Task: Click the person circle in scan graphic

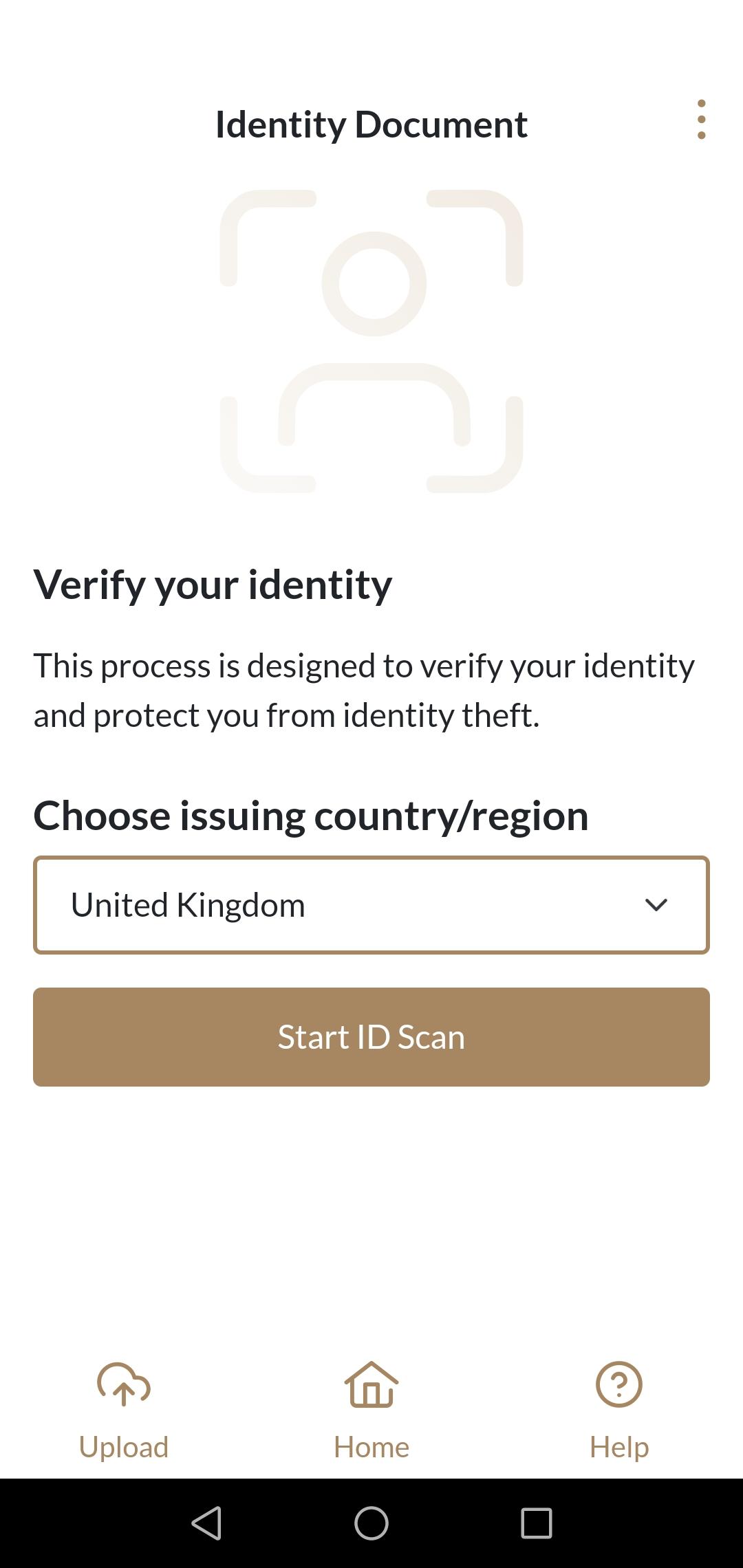Action: (x=374, y=283)
